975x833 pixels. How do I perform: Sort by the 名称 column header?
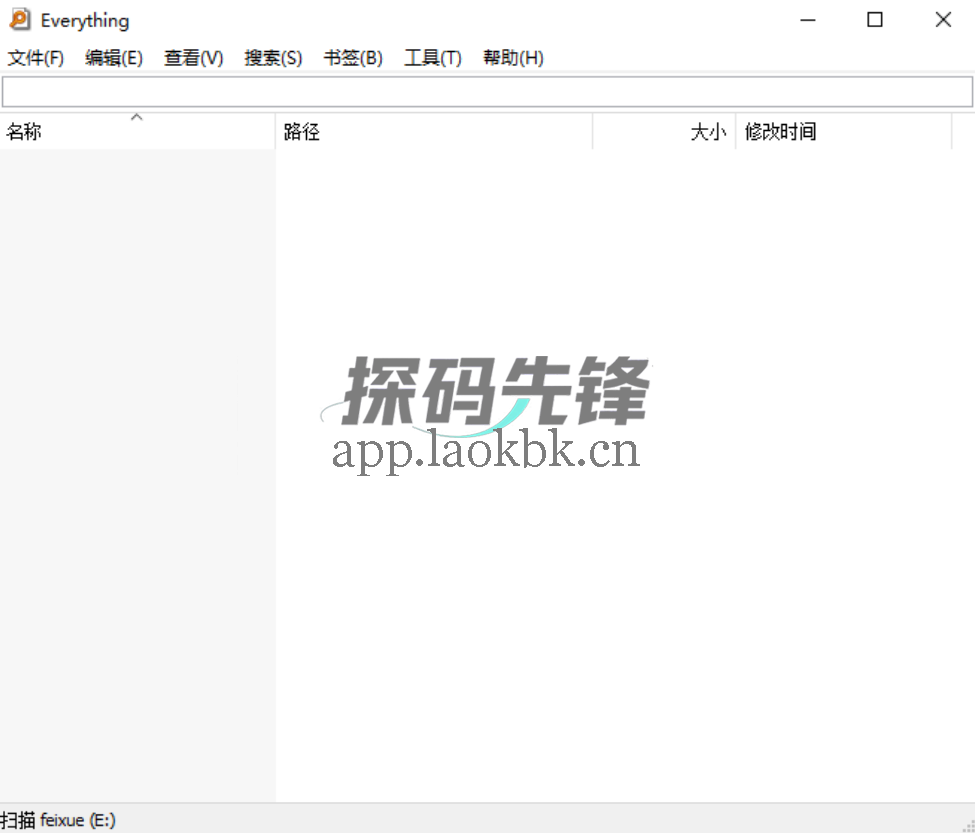click(137, 131)
